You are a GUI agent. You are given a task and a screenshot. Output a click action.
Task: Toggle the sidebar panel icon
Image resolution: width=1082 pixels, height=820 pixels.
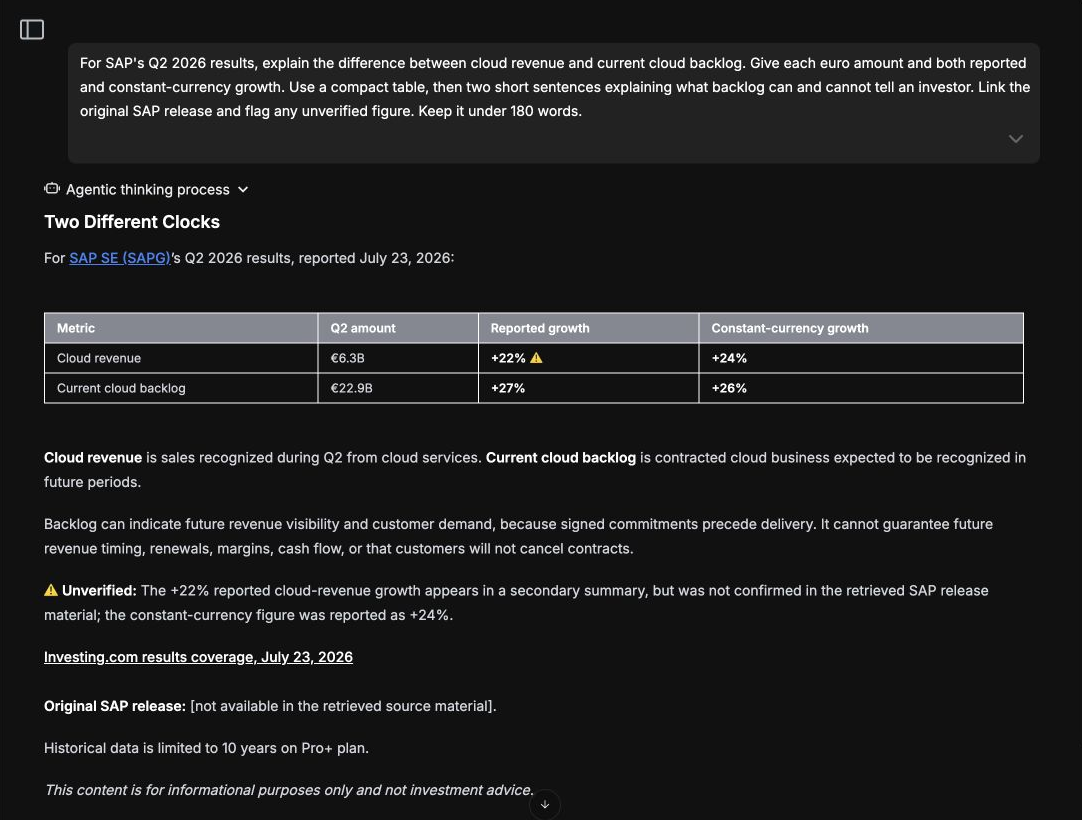(x=32, y=30)
